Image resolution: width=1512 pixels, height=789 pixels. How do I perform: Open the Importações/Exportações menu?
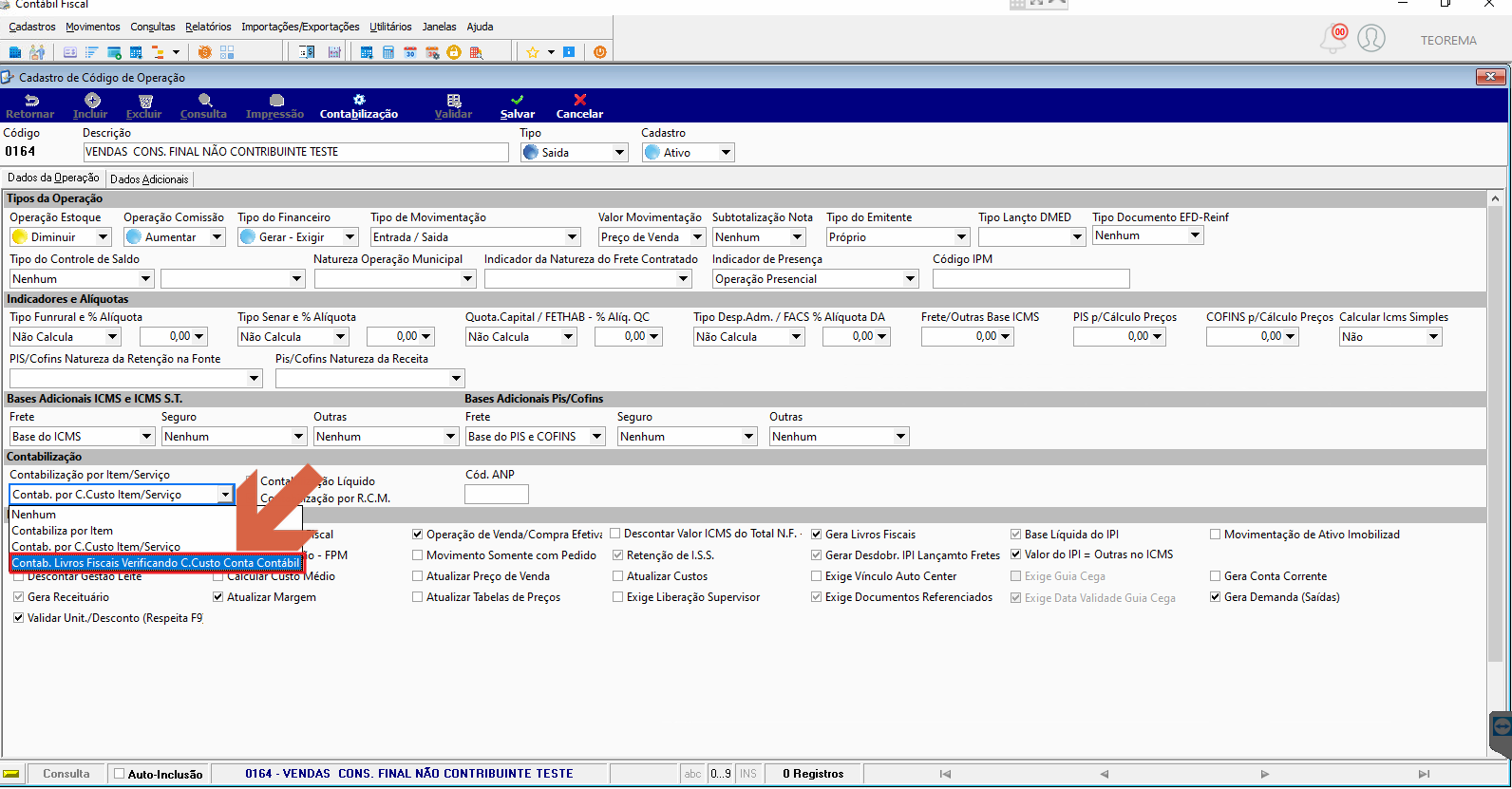[x=300, y=27]
